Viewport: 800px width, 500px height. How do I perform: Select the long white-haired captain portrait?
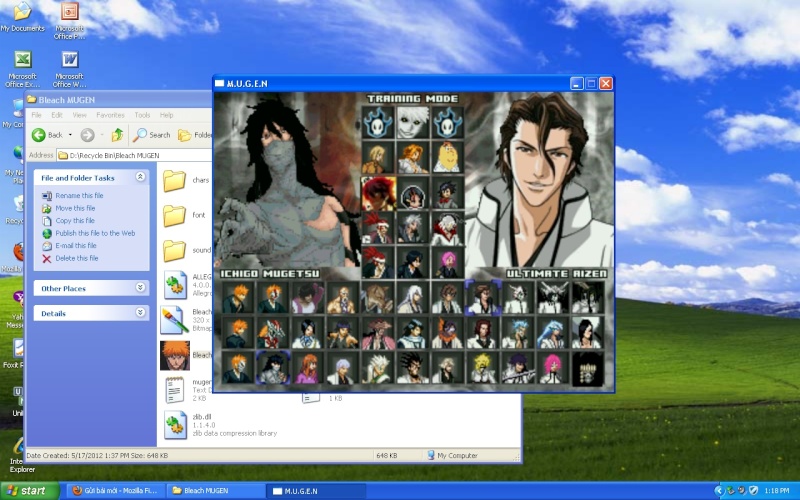pyautogui.click(x=413, y=298)
